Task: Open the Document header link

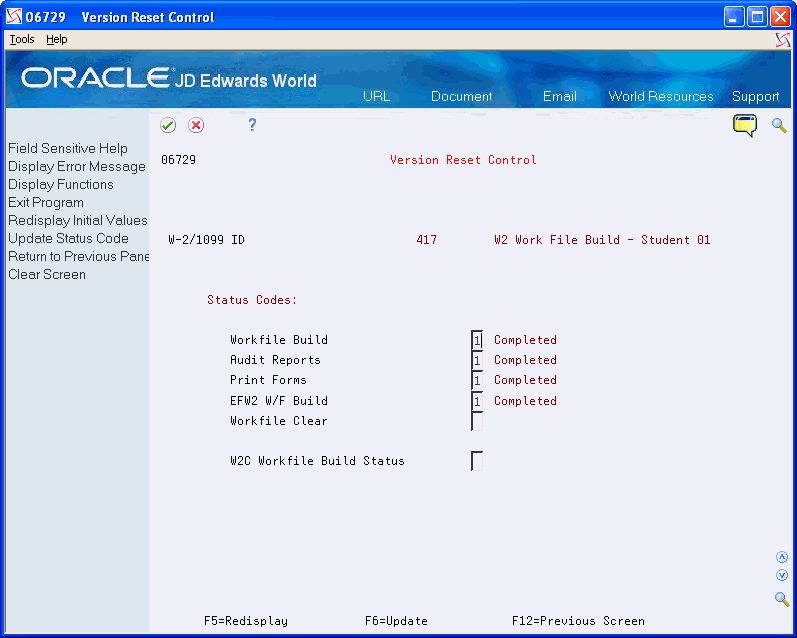Action: [462, 96]
